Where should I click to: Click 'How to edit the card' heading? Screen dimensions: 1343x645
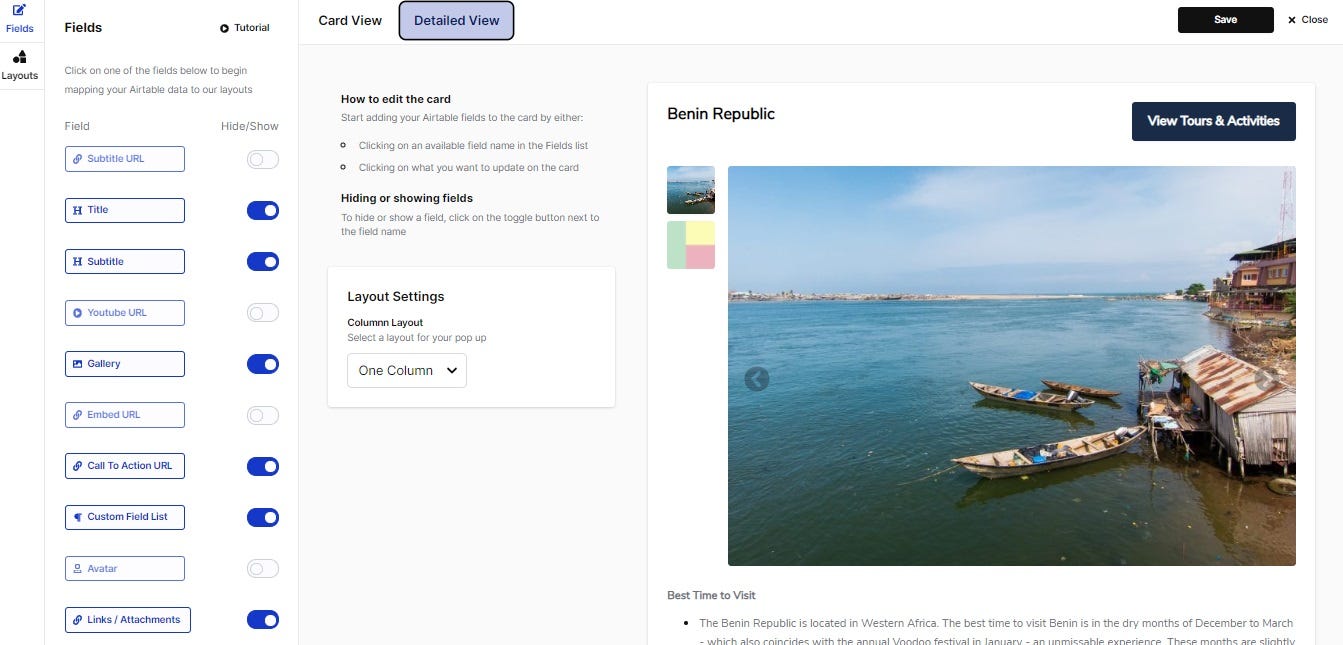[x=396, y=100]
